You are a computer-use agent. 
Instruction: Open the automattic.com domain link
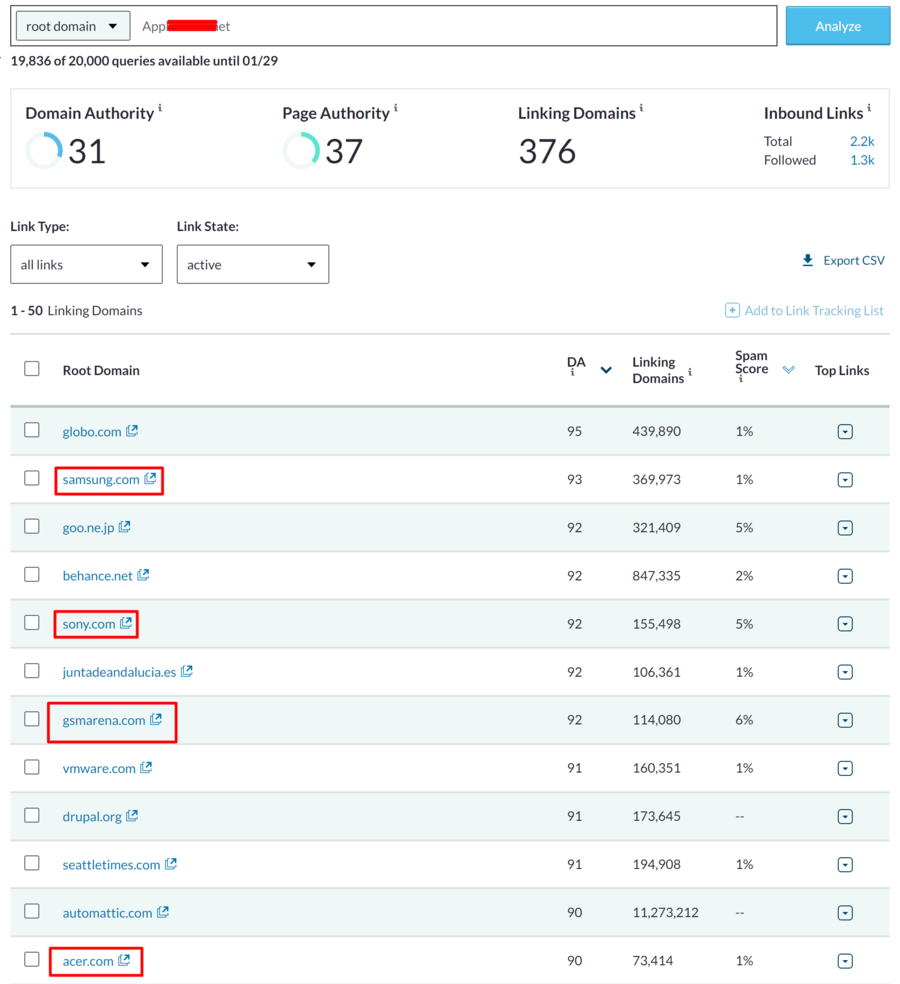point(107,913)
